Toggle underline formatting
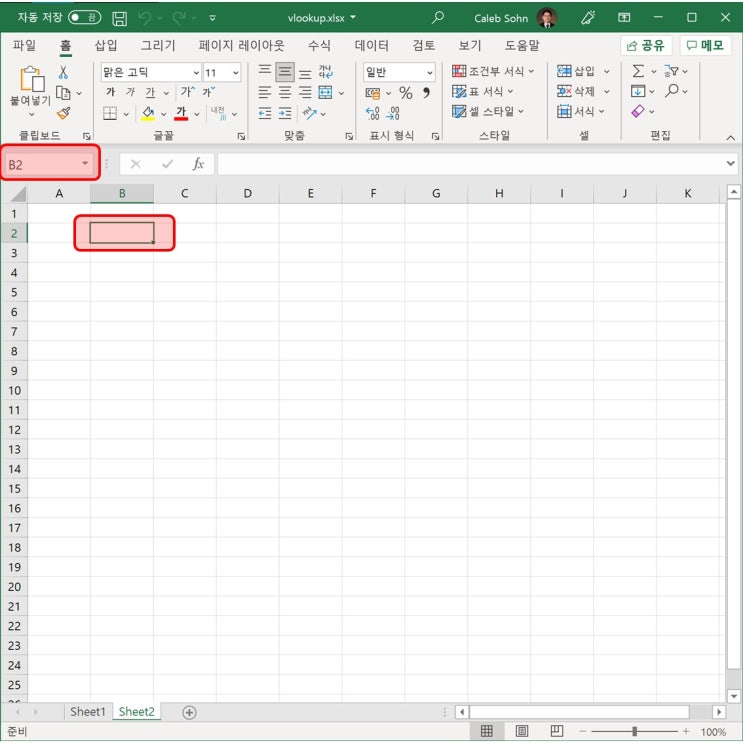Screen dimensions: 743x743 coord(150,92)
